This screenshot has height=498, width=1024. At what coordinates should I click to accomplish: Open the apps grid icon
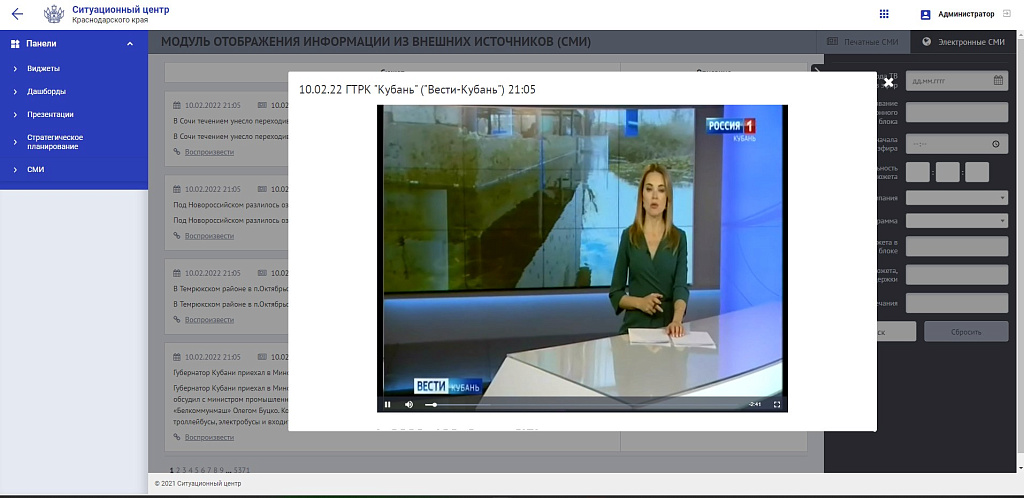(x=884, y=14)
